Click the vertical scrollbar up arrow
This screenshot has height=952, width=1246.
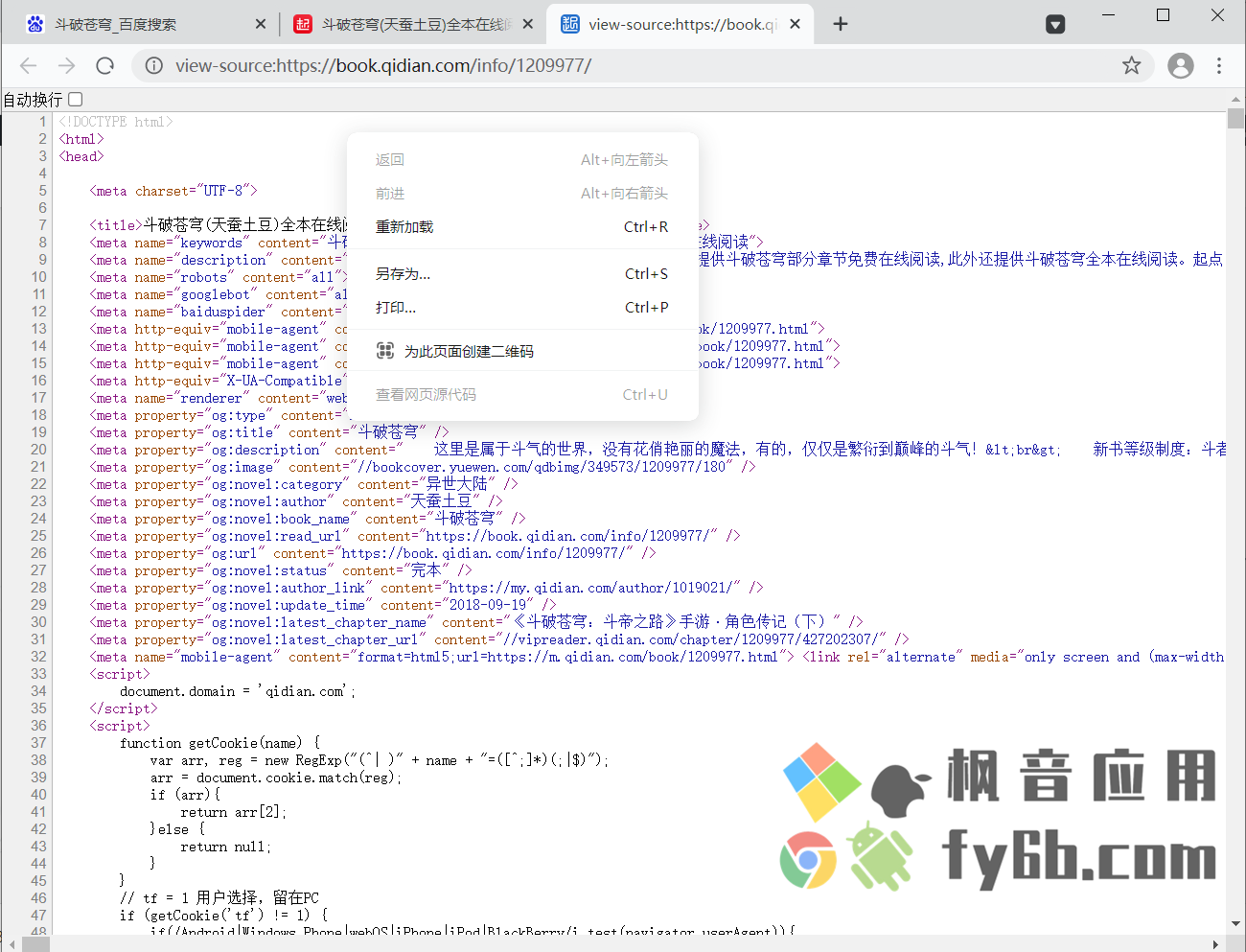(x=1235, y=99)
